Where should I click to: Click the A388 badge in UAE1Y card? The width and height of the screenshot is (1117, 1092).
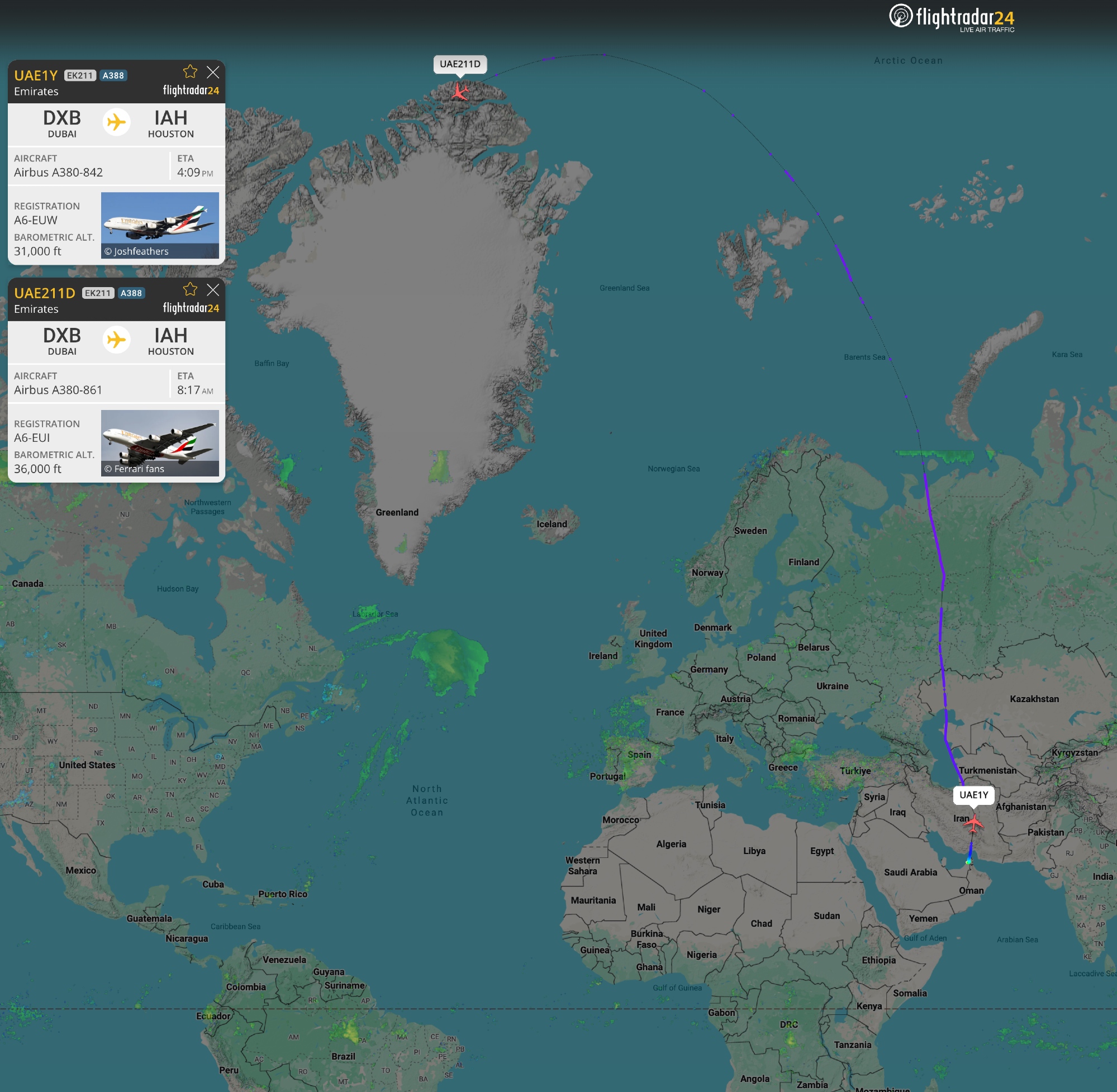113,76
